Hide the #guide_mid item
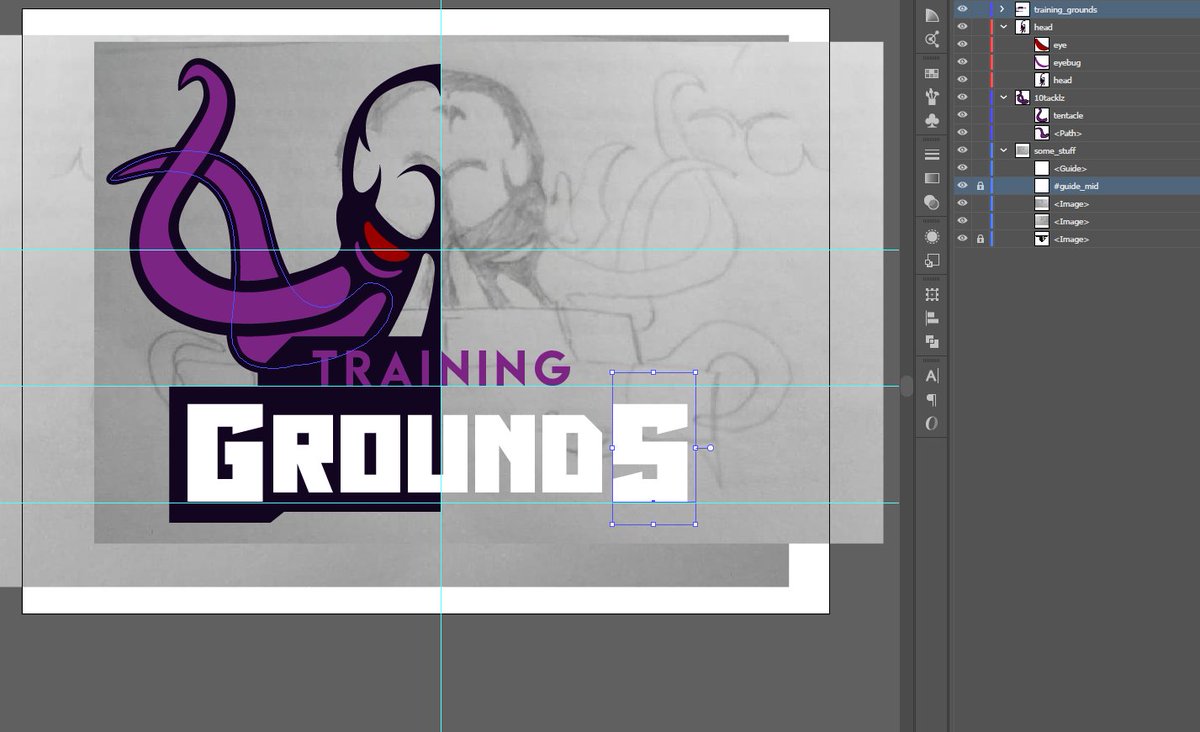1200x732 pixels. coord(962,185)
